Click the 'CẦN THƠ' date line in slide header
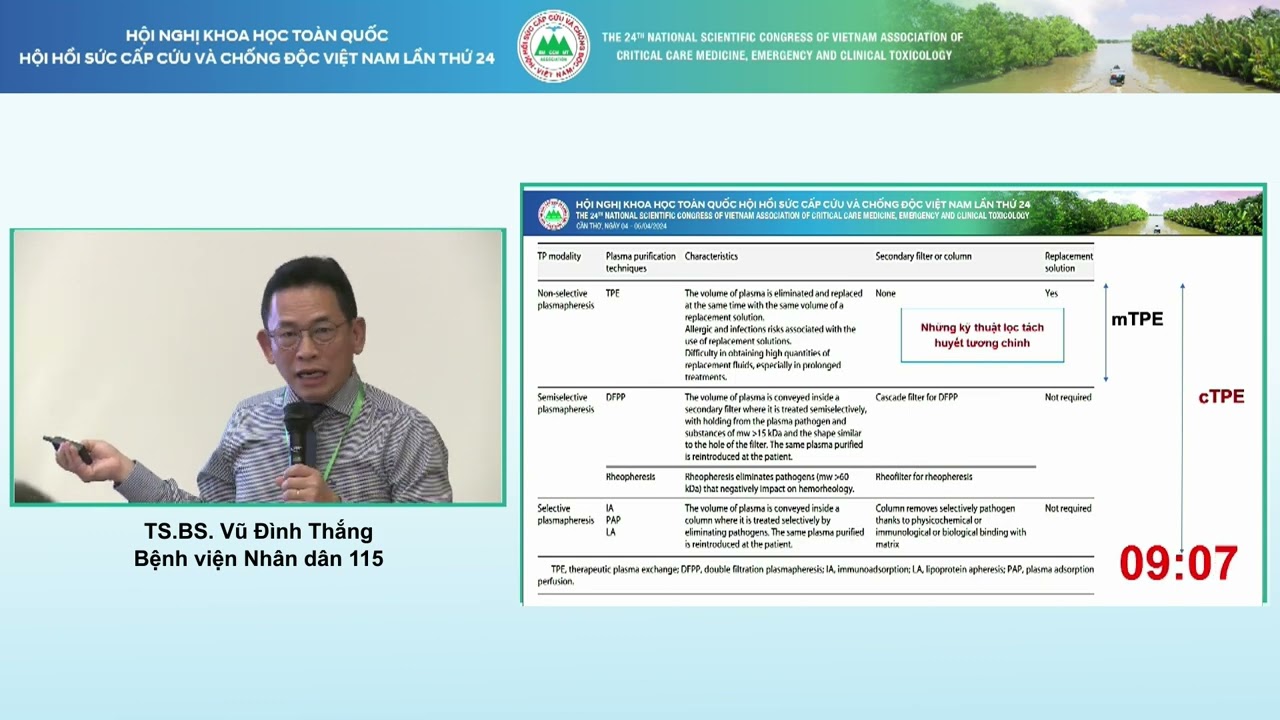Screen dimensions: 1280x720 pyautogui.click(x=622, y=225)
